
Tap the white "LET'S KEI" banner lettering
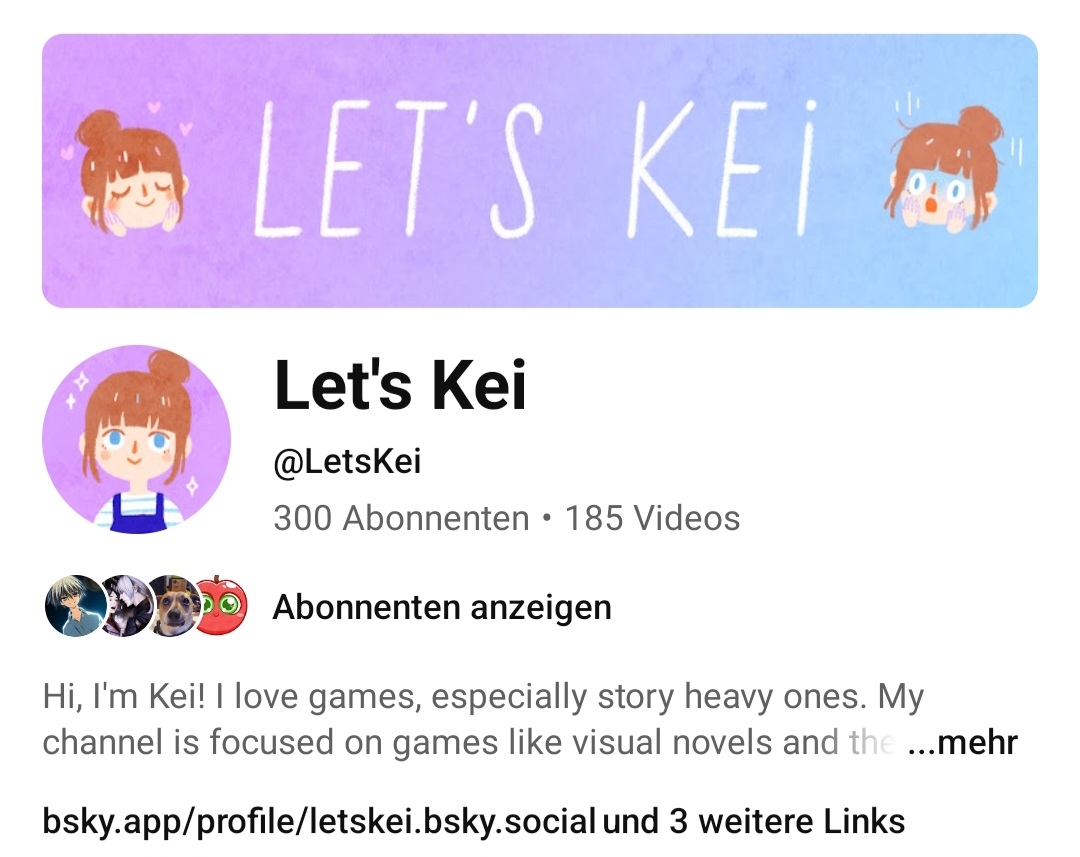tap(536, 169)
